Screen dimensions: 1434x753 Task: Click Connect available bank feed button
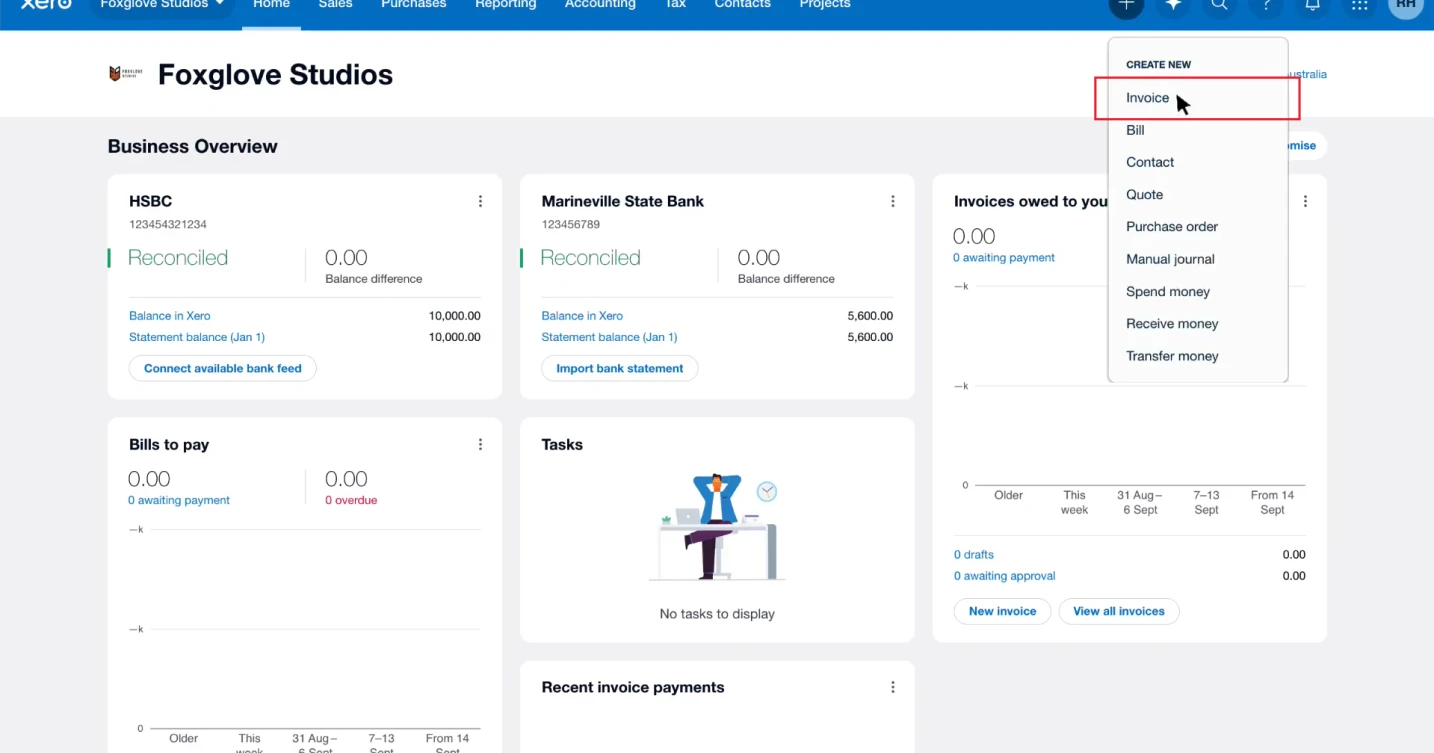coord(223,368)
